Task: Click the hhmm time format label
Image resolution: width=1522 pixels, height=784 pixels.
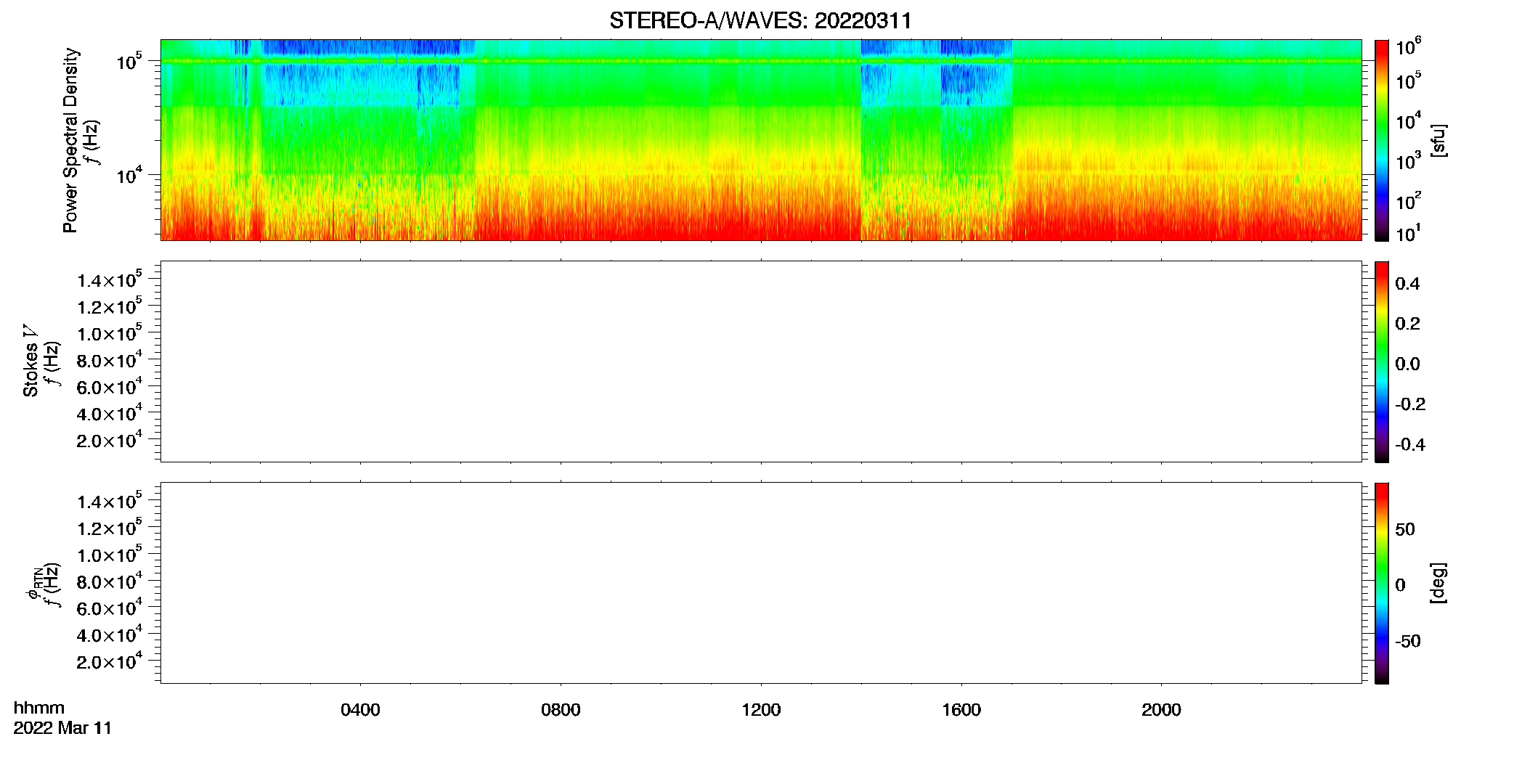Action: 39,708
